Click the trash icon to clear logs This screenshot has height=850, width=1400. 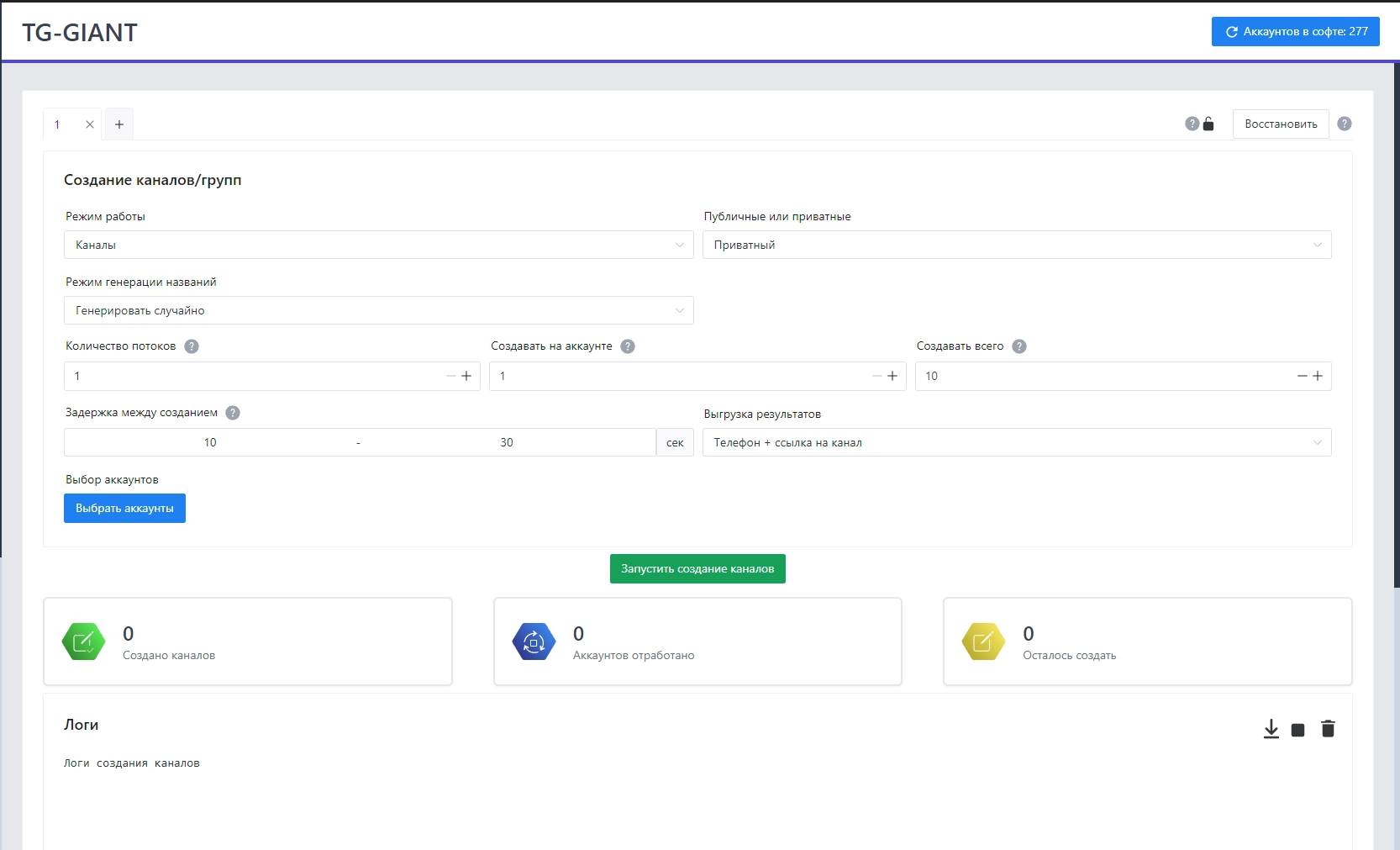(x=1328, y=729)
